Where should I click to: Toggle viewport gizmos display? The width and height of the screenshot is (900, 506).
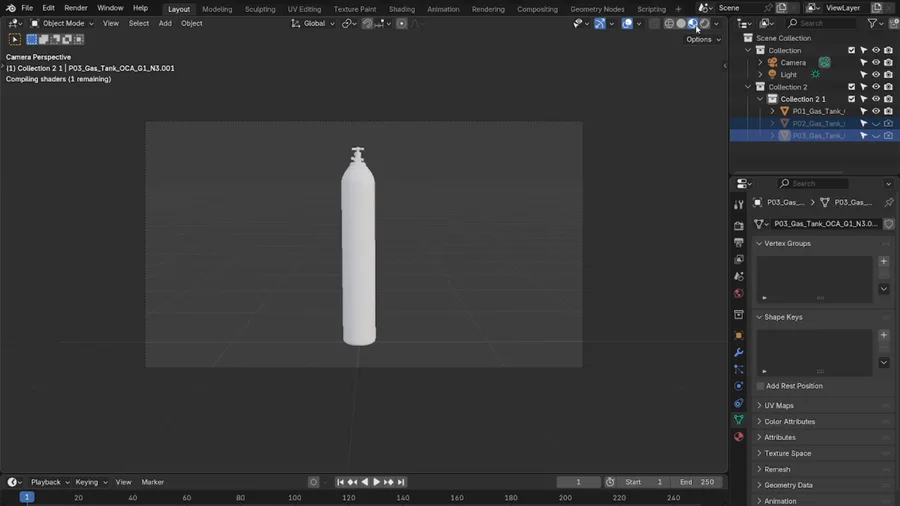click(x=599, y=24)
